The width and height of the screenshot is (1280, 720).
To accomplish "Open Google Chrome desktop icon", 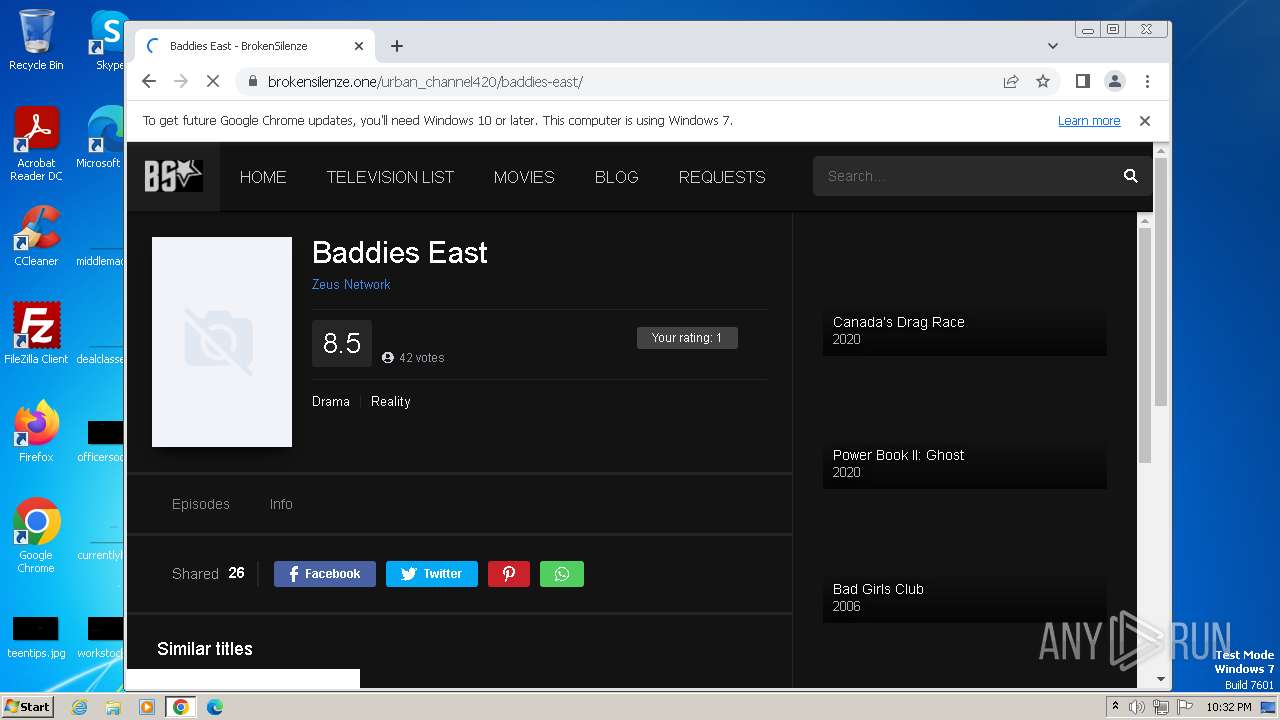I will point(36,535).
